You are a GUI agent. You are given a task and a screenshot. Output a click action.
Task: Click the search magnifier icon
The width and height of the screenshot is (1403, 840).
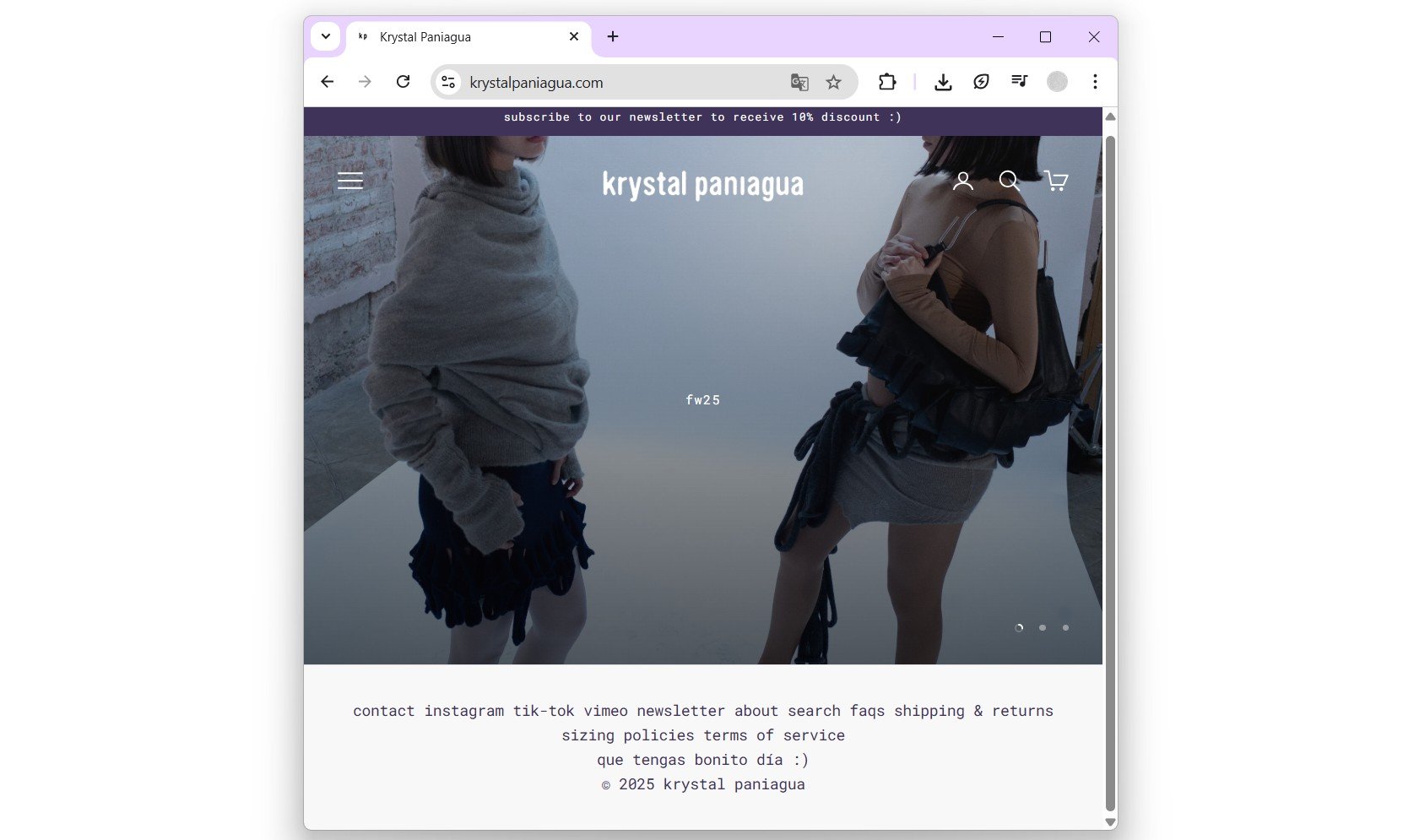click(1008, 180)
